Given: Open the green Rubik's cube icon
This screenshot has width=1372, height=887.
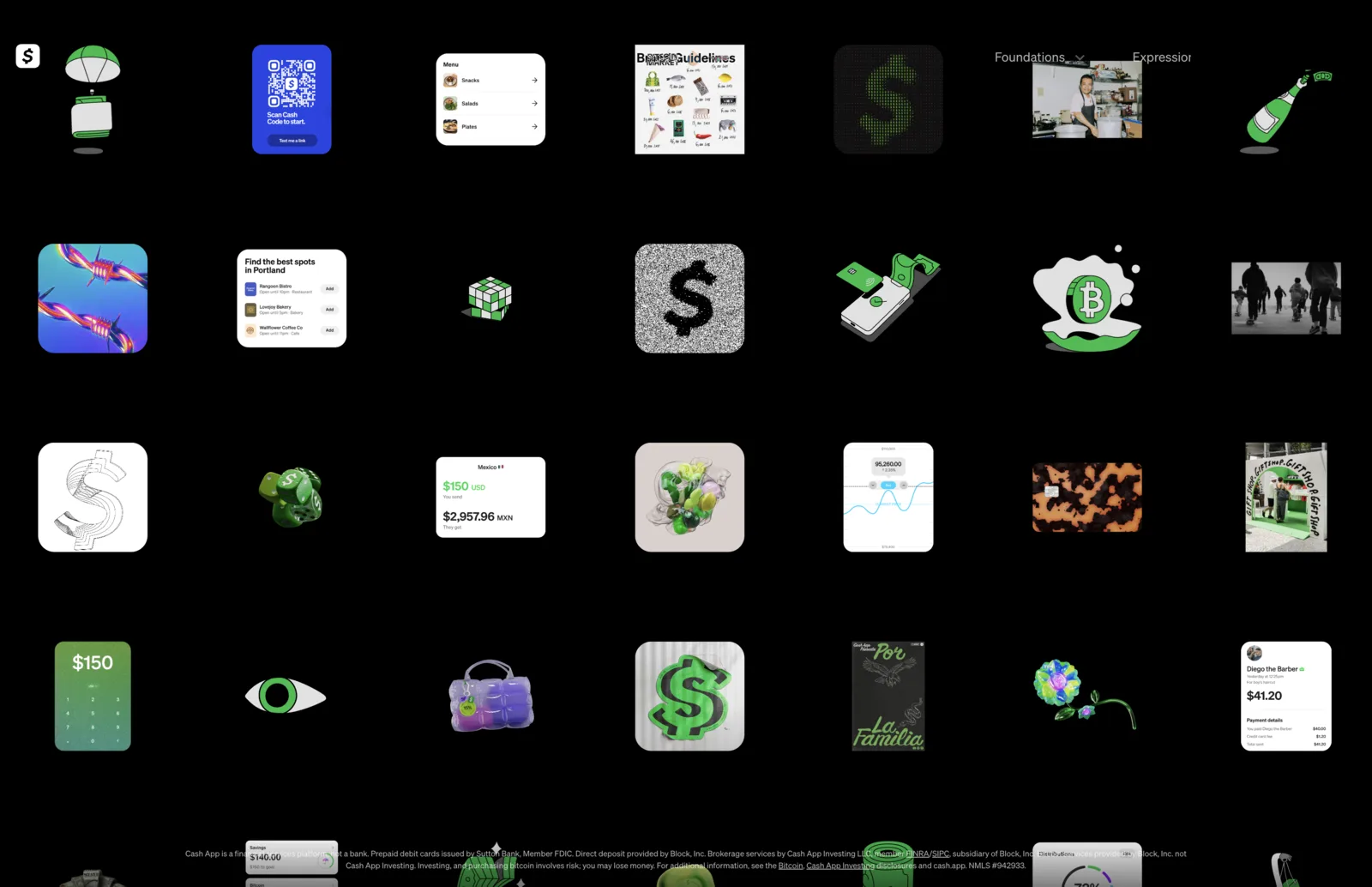Looking at the screenshot, I should click(489, 299).
